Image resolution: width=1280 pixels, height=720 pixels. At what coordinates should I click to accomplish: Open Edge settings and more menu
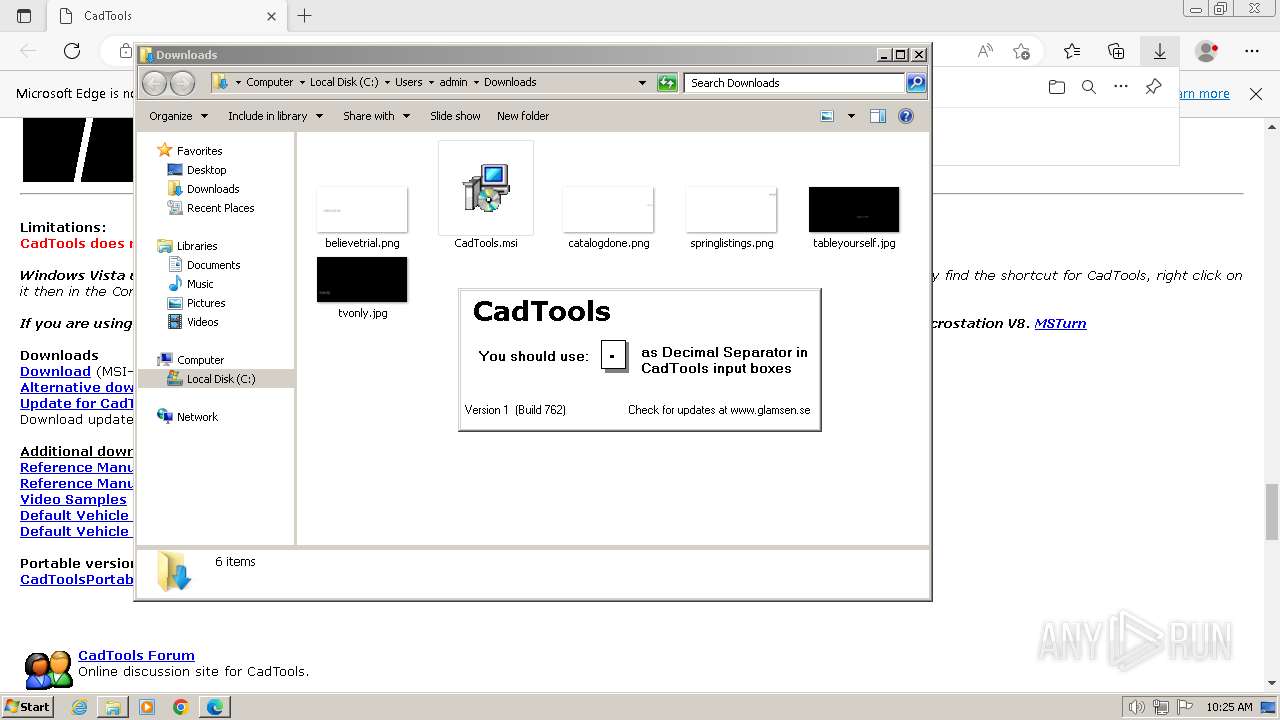(x=1252, y=51)
